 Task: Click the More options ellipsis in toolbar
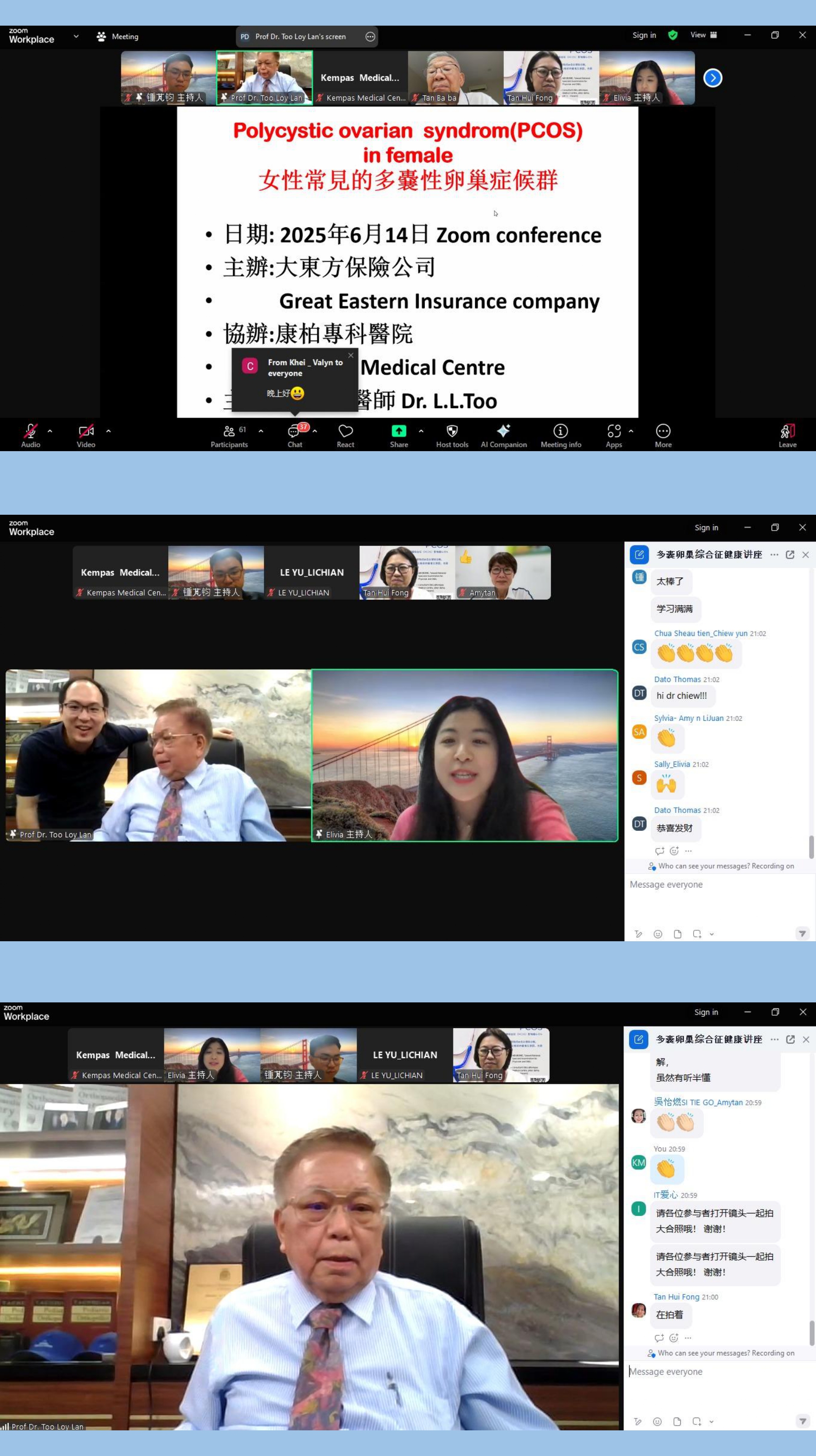(x=663, y=434)
